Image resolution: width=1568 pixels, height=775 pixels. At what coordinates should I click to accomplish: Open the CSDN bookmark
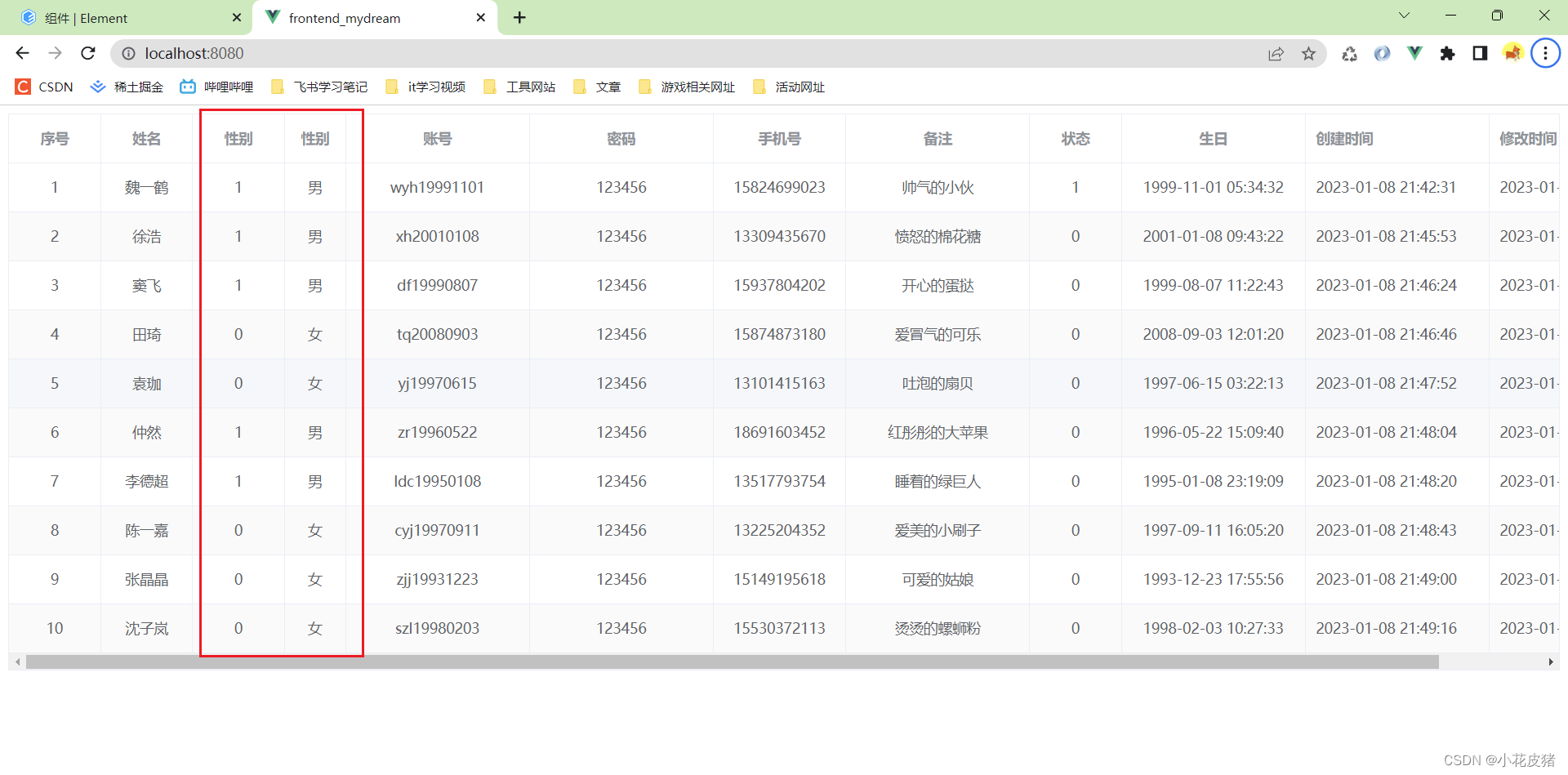pyautogui.click(x=45, y=87)
